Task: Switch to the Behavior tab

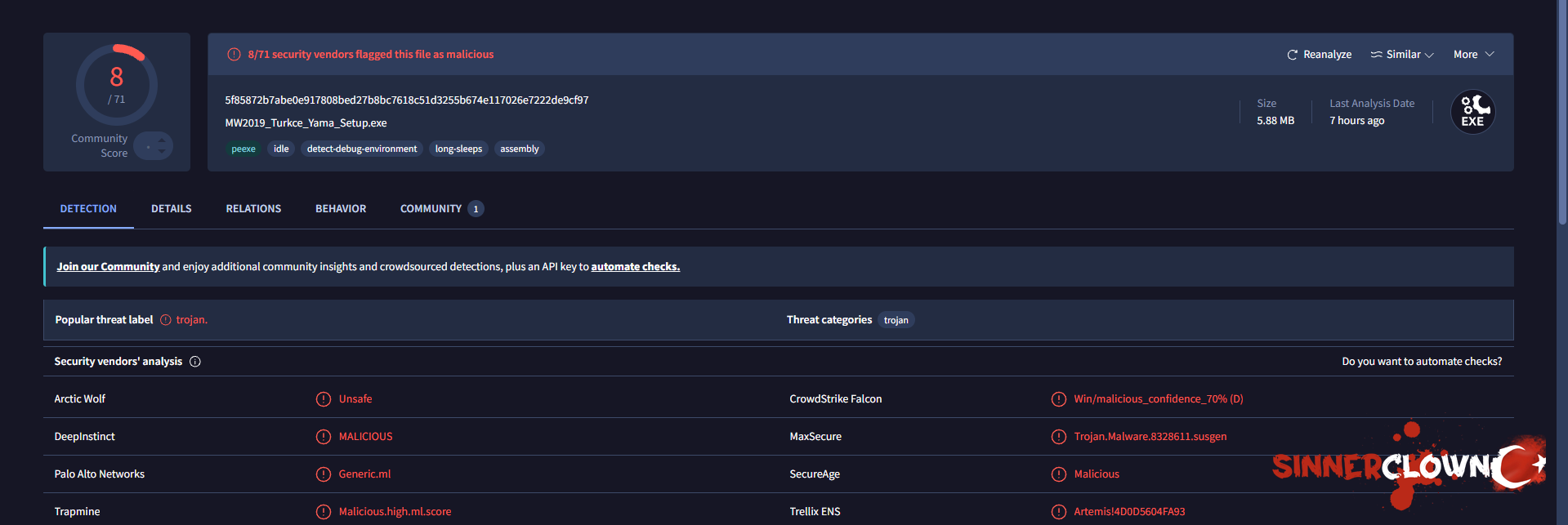Action: point(341,209)
